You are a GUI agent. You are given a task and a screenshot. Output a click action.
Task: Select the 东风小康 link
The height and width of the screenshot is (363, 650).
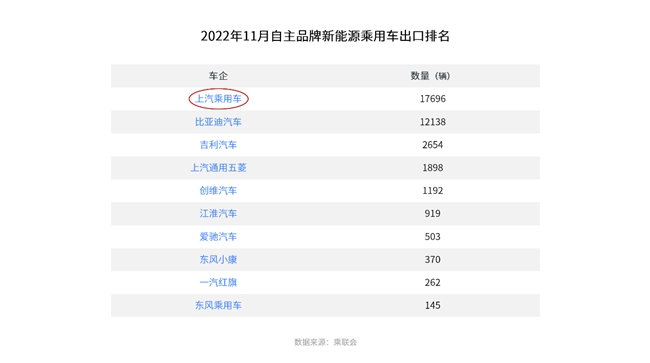point(218,259)
